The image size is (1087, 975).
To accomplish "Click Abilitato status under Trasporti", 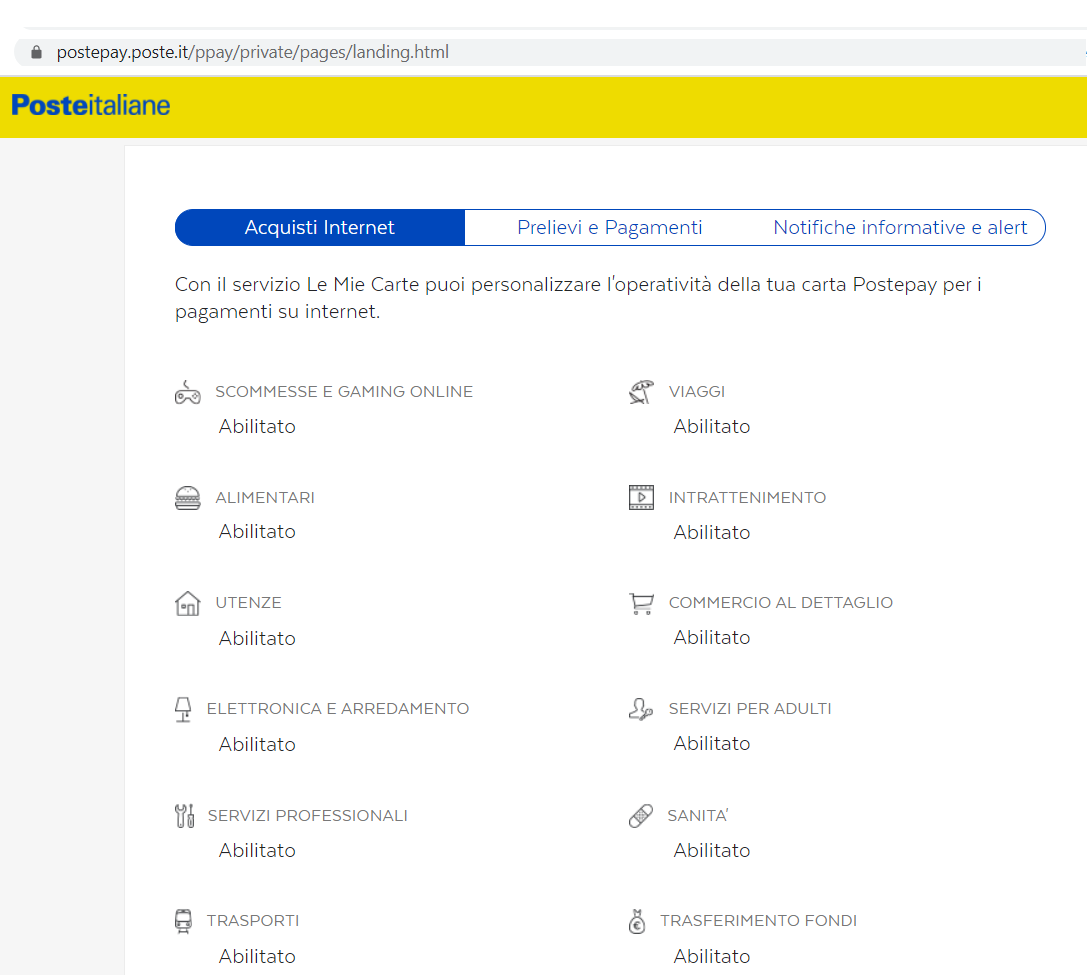I will pos(257,957).
